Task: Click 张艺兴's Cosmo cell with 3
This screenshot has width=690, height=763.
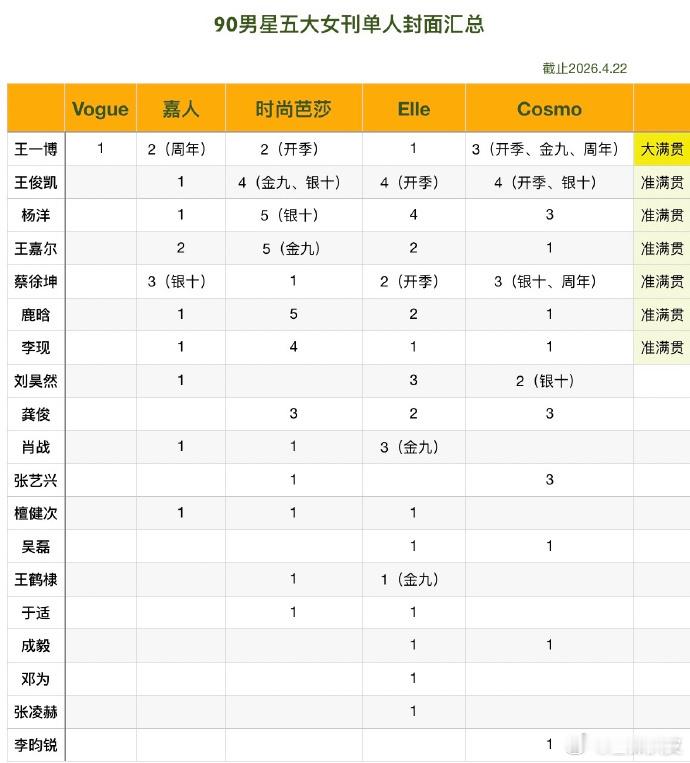Action: [x=549, y=480]
